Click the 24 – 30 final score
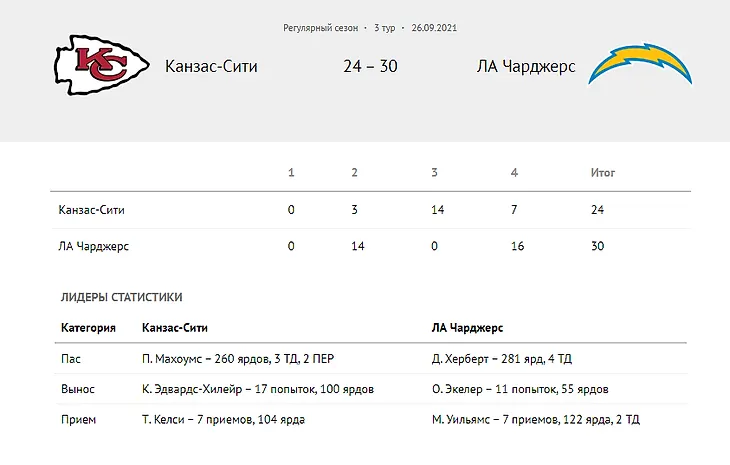Viewport: 730px width, 465px height. click(x=371, y=66)
